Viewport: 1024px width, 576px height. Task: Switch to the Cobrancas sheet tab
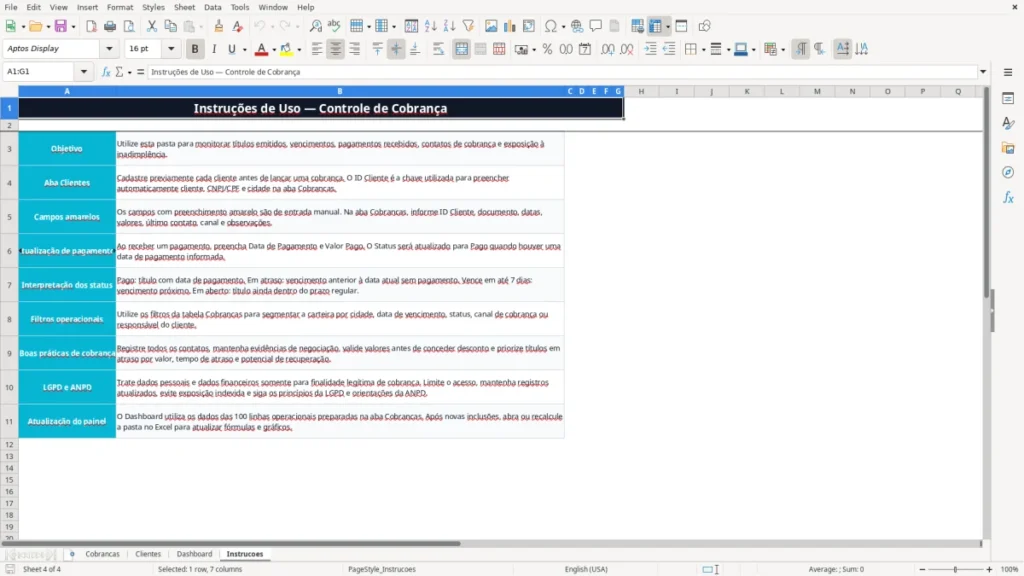[103, 554]
